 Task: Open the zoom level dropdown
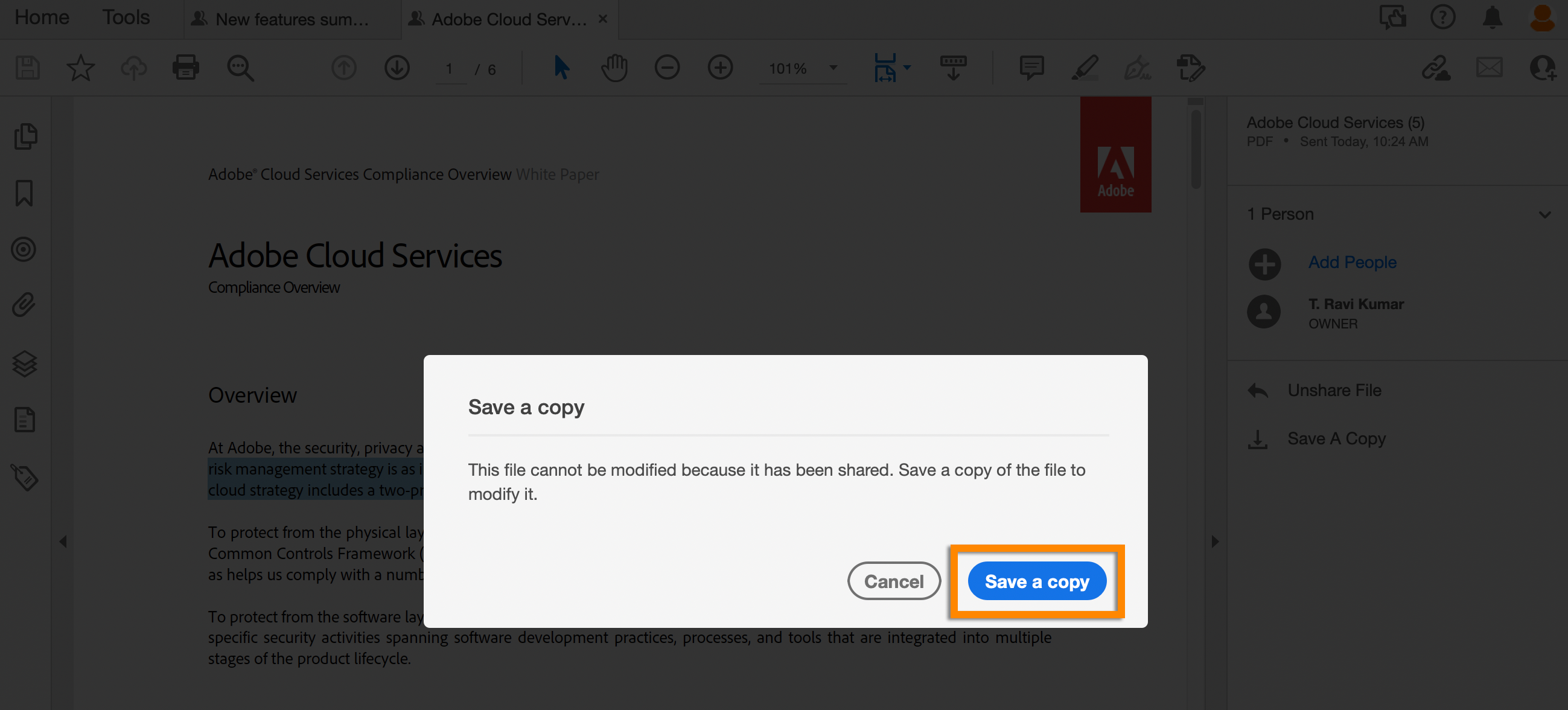tap(833, 68)
